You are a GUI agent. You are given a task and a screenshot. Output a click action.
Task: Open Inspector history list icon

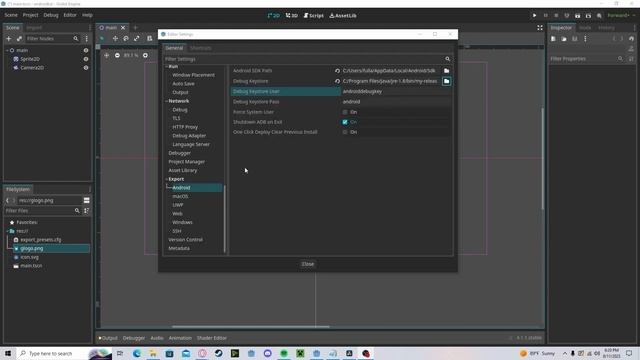631,39
